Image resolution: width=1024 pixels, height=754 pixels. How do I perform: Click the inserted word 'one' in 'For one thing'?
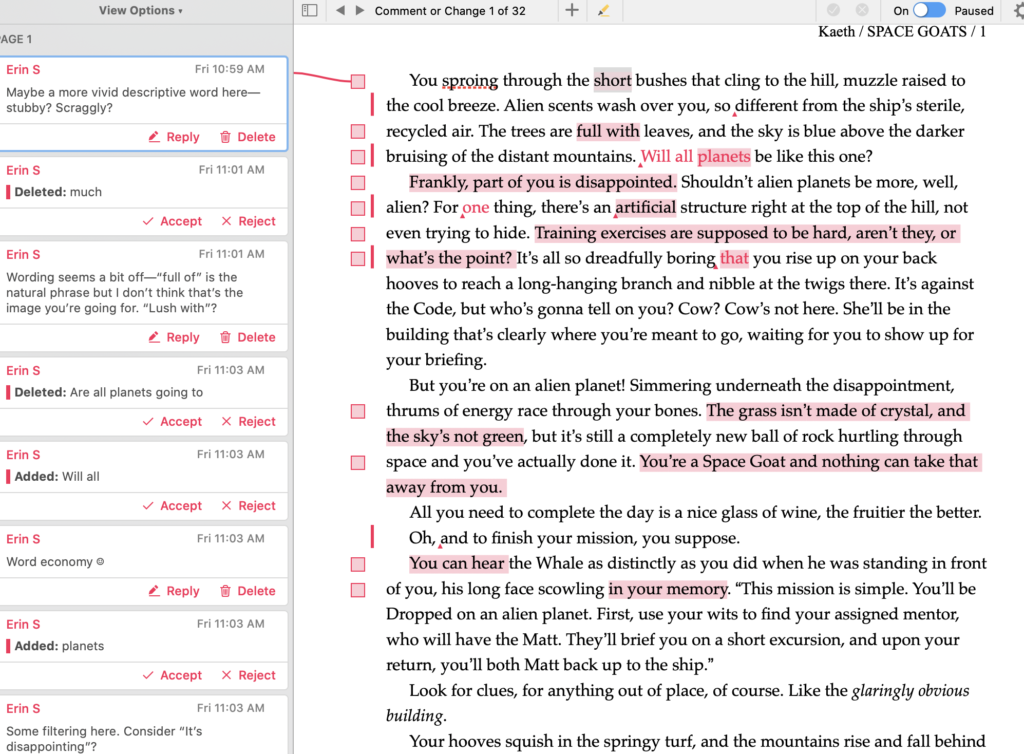pyautogui.click(x=475, y=208)
